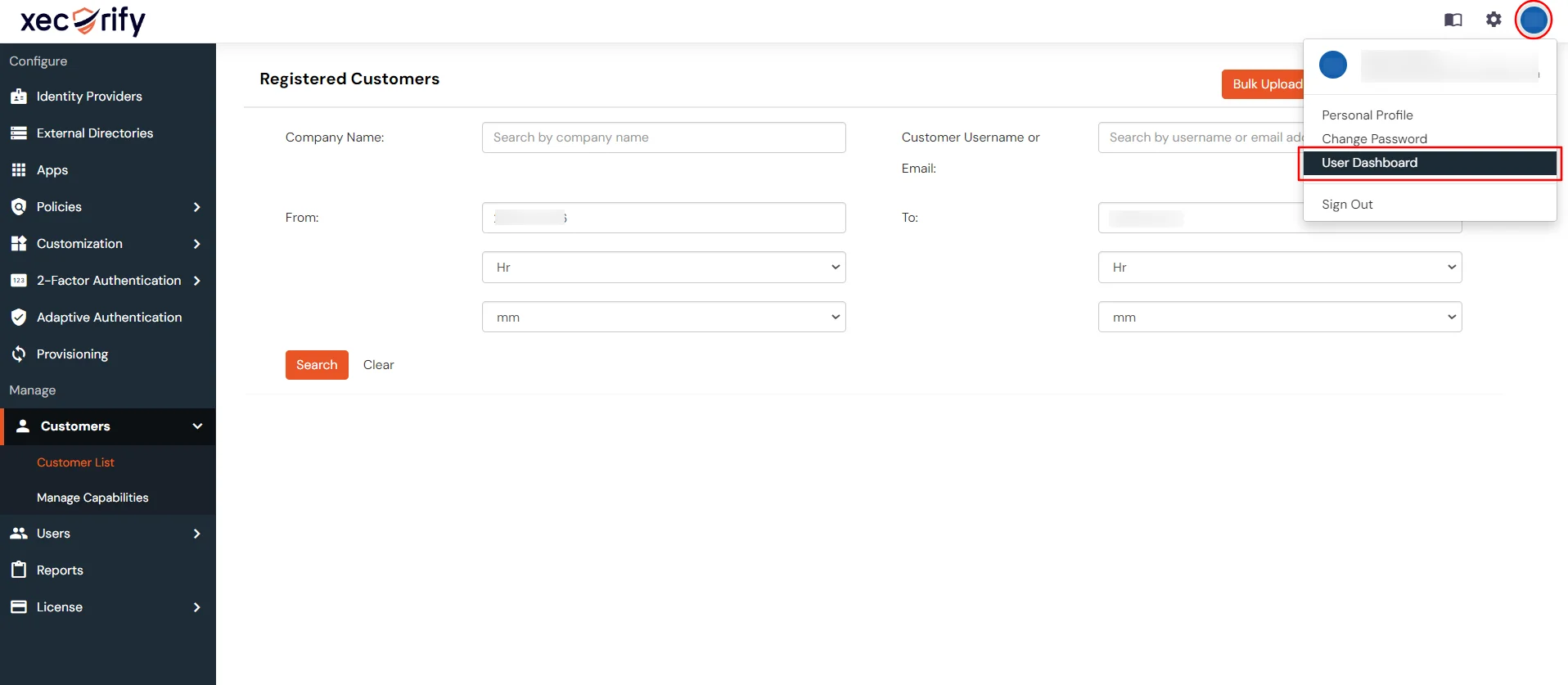The width and height of the screenshot is (1568, 685).
Task: Click the Xecurify logo
Action: coord(83,20)
